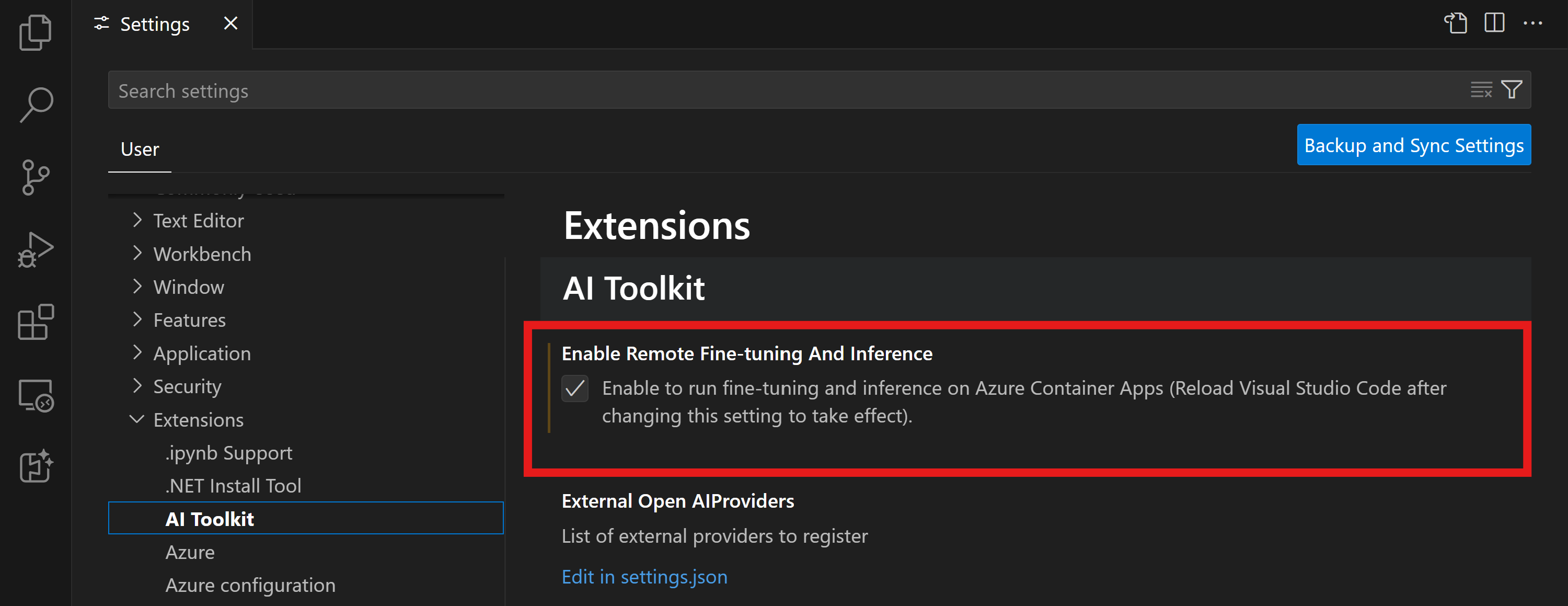The image size is (1568, 606).
Task: Open the Source Control panel icon
Action: point(34,177)
